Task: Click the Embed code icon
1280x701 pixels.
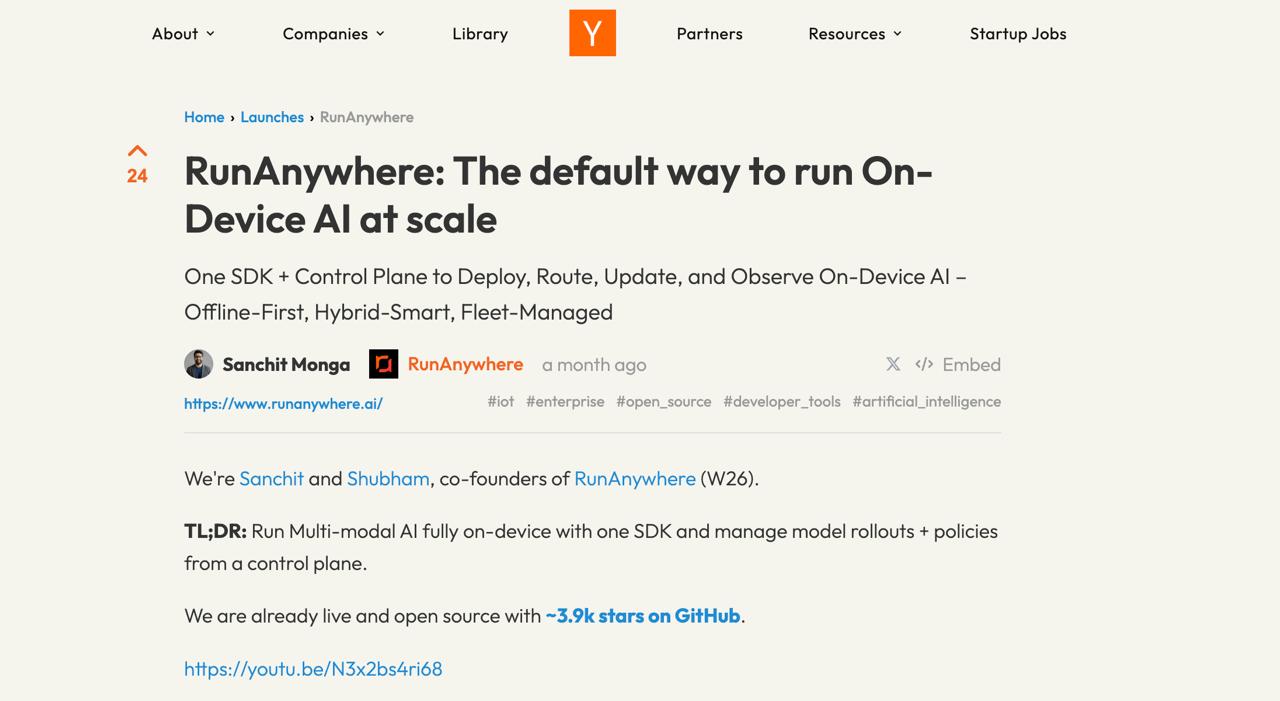Action: coord(924,364)
